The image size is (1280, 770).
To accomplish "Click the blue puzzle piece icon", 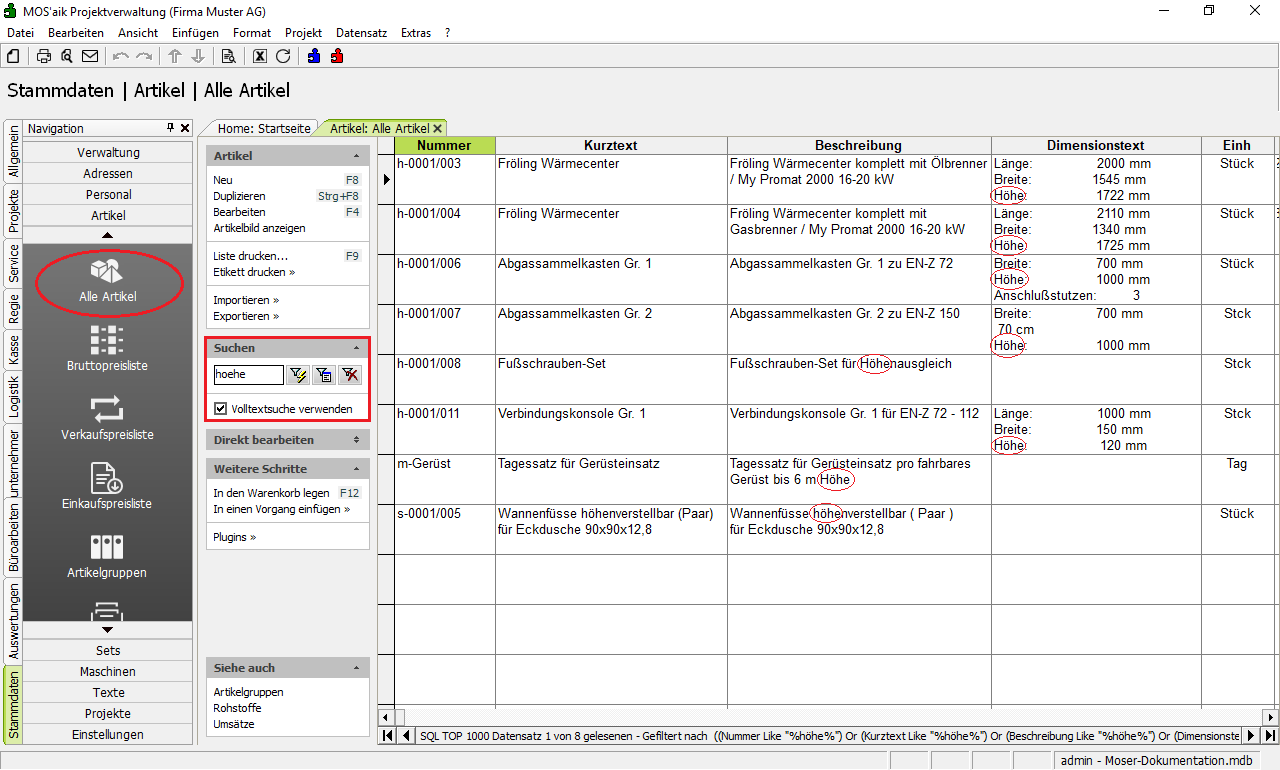I will [x=314, y=56].
